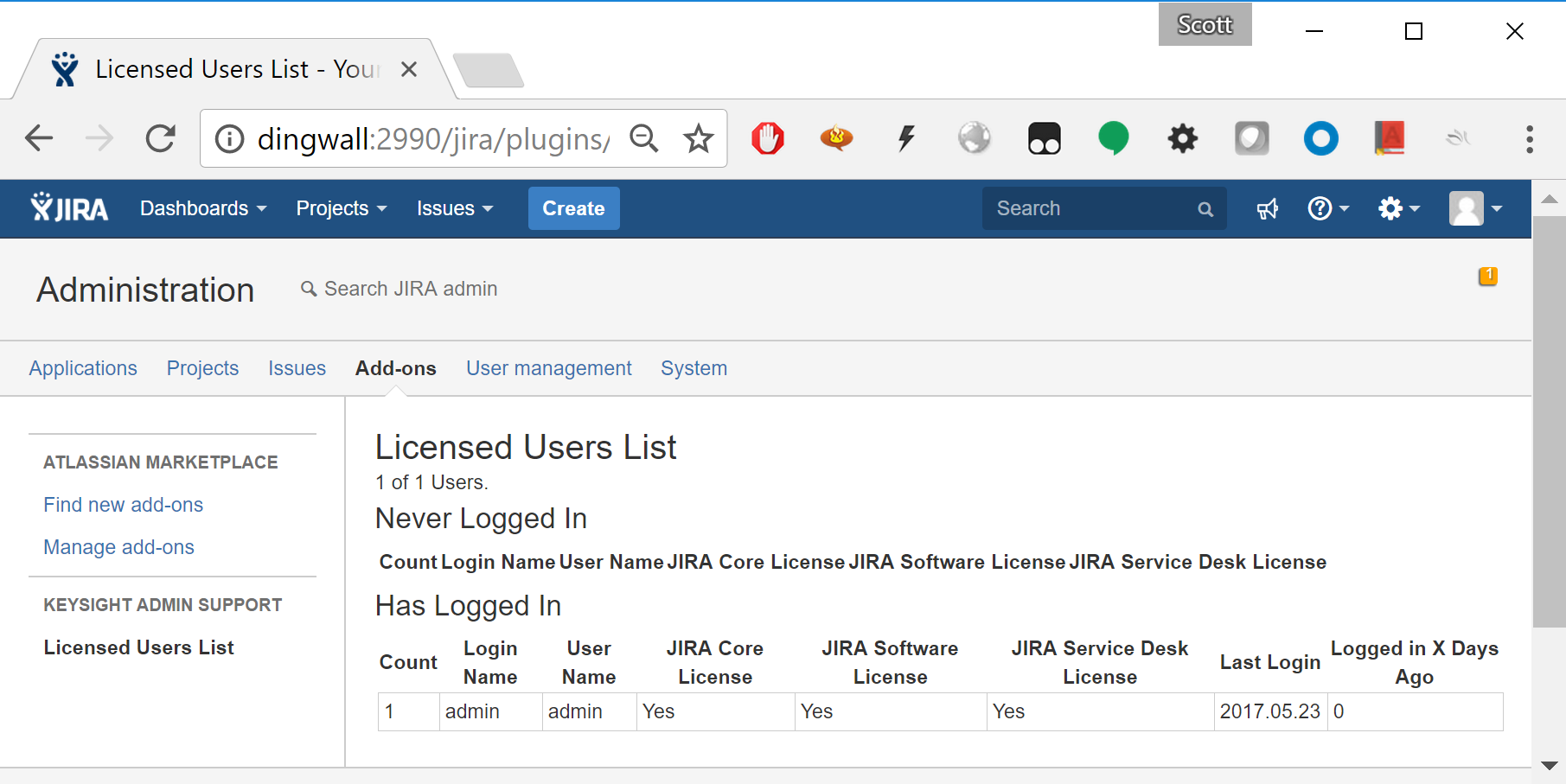The height and width of the screenshot is (784, 1566).
Task: Expand the Dashboards dropdown menu
Action: click(203, 208)
